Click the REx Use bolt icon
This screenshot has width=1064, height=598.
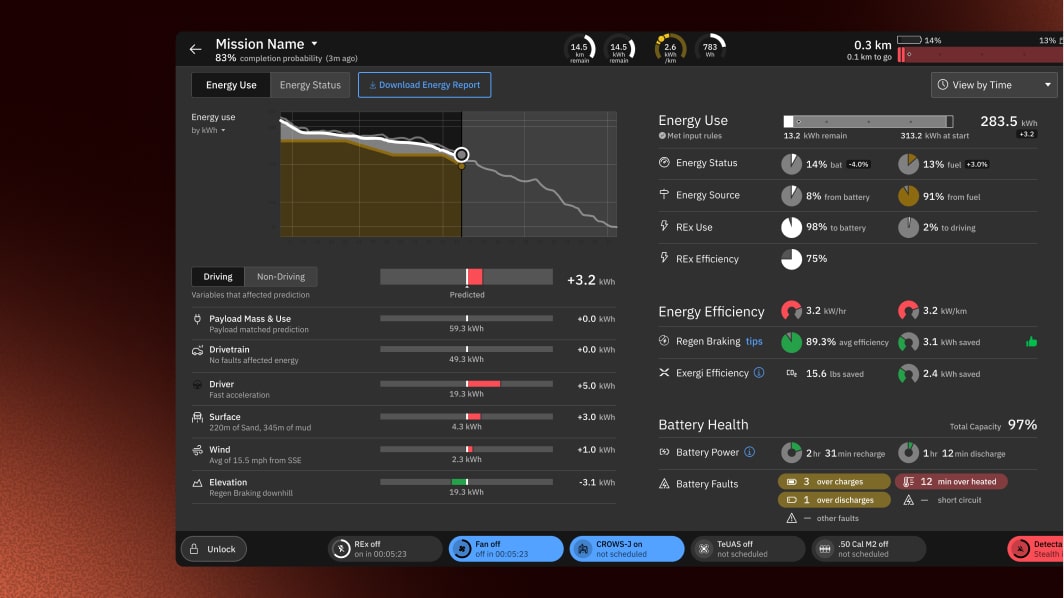tap(664, 226)
